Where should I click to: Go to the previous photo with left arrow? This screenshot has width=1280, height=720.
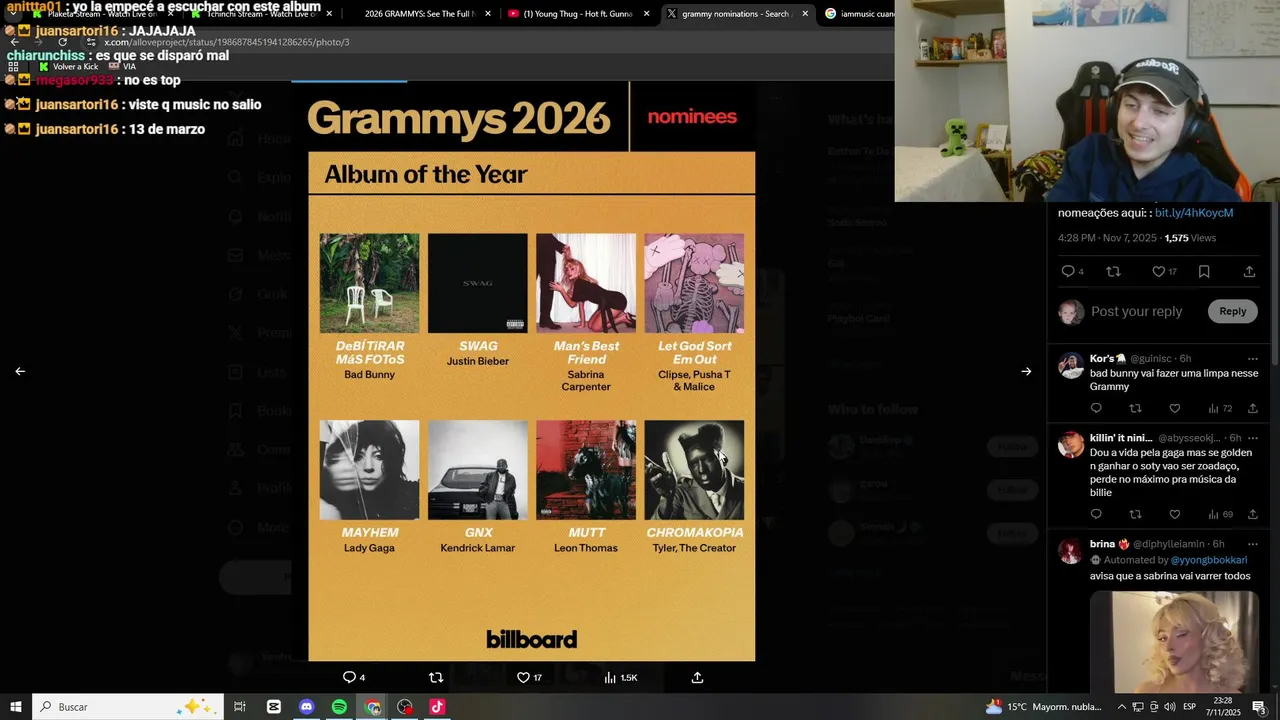coord(20,371)
